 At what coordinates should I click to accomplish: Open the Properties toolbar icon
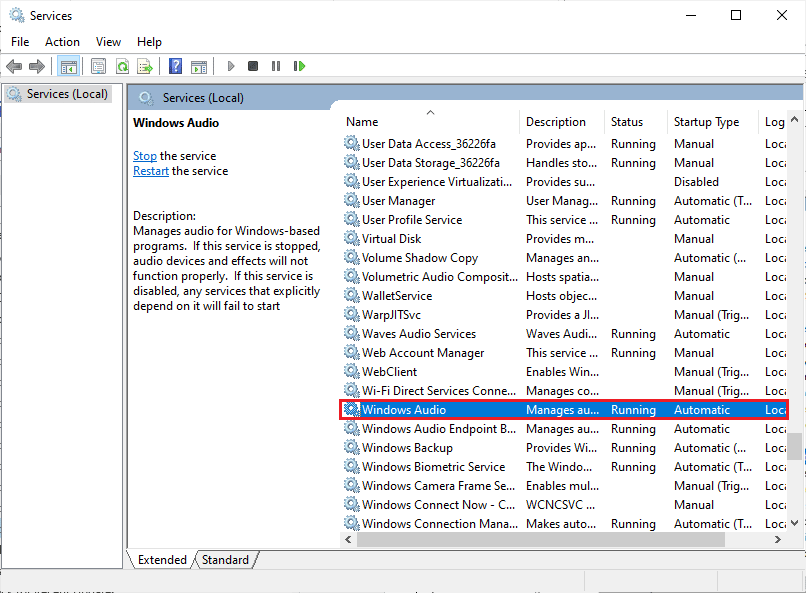point(98,66)
